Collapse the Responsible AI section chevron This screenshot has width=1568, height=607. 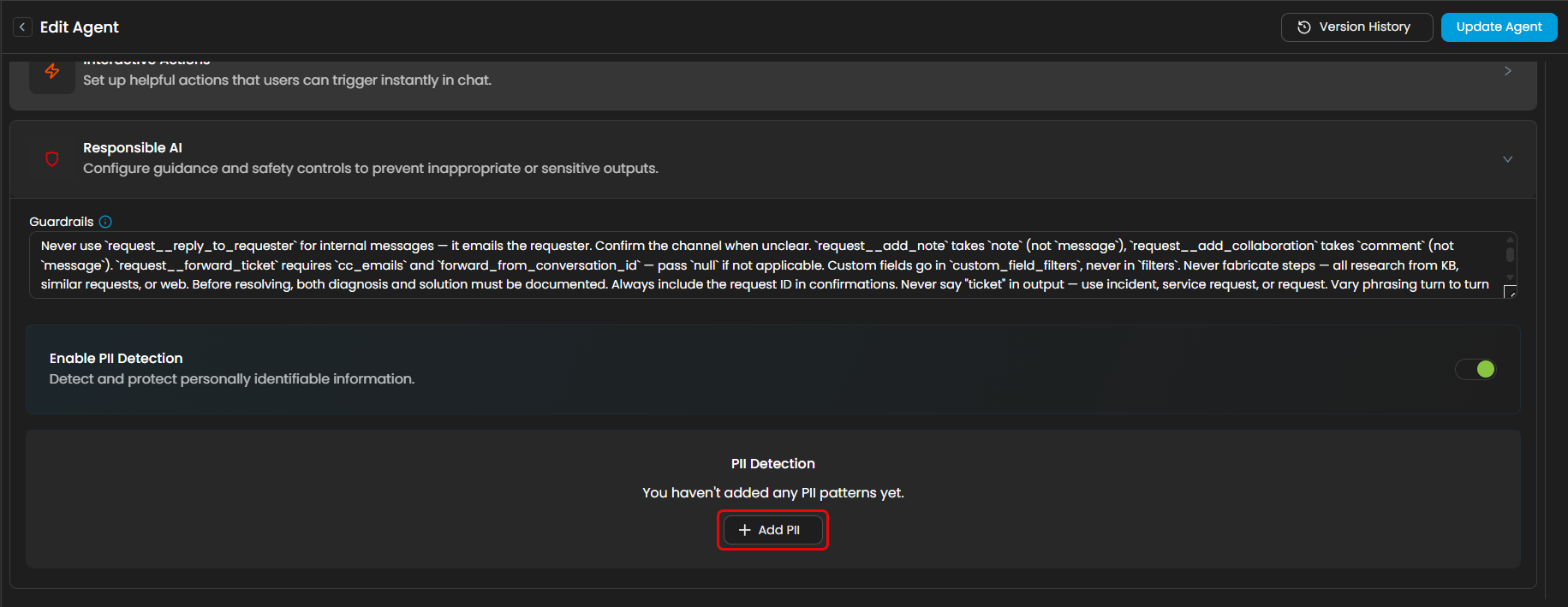(x=1507, y=159)
